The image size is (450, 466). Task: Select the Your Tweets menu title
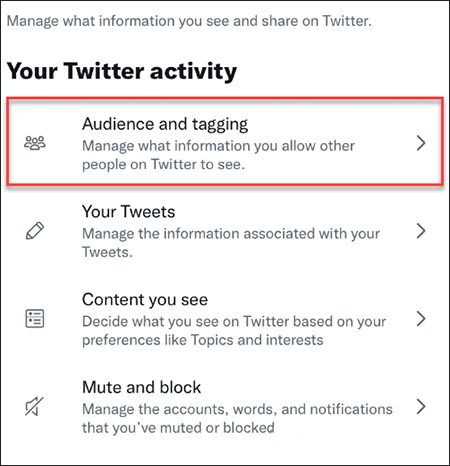tap(128, 212)
